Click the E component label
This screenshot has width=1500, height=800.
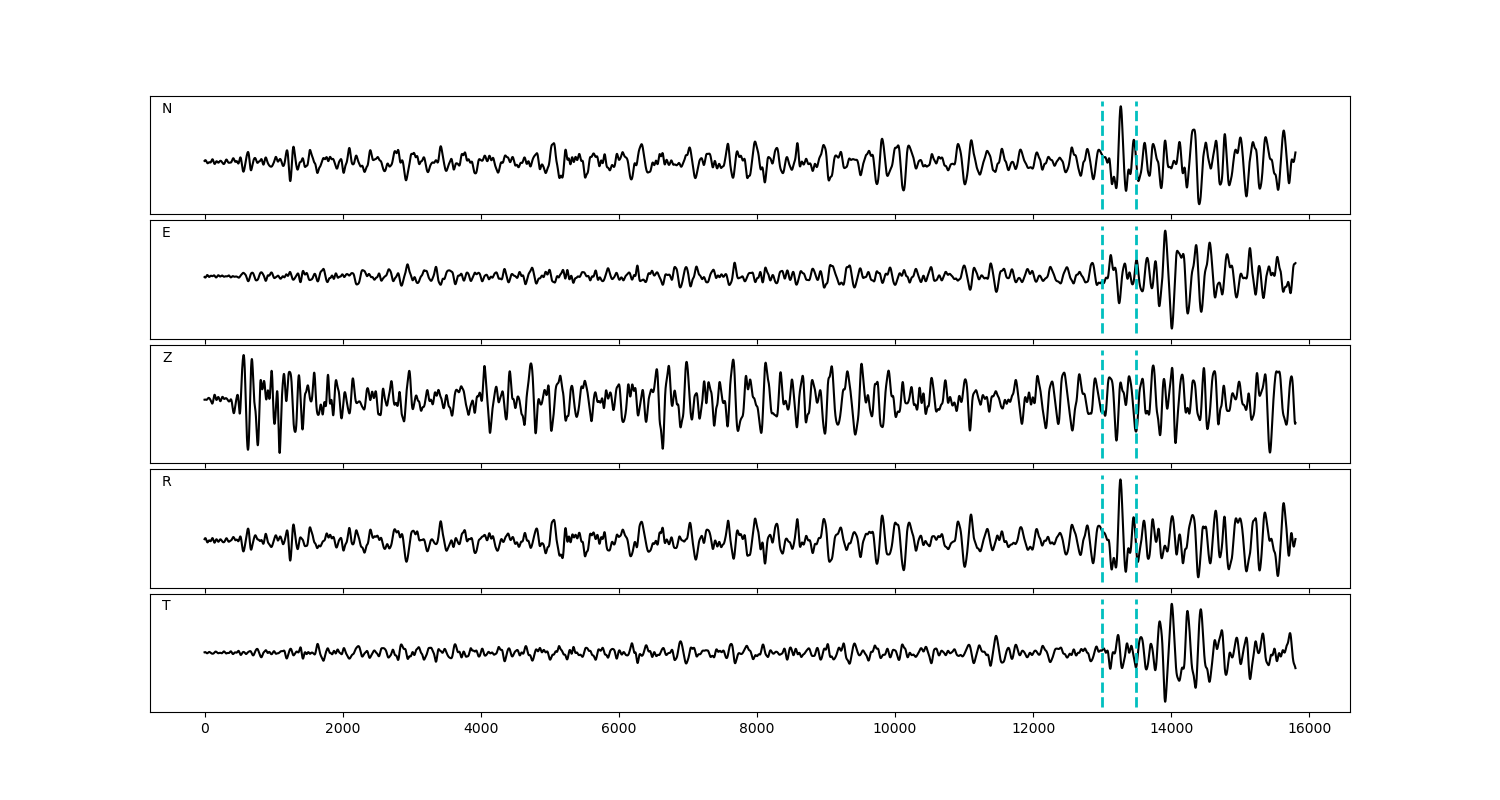[166, 233]
